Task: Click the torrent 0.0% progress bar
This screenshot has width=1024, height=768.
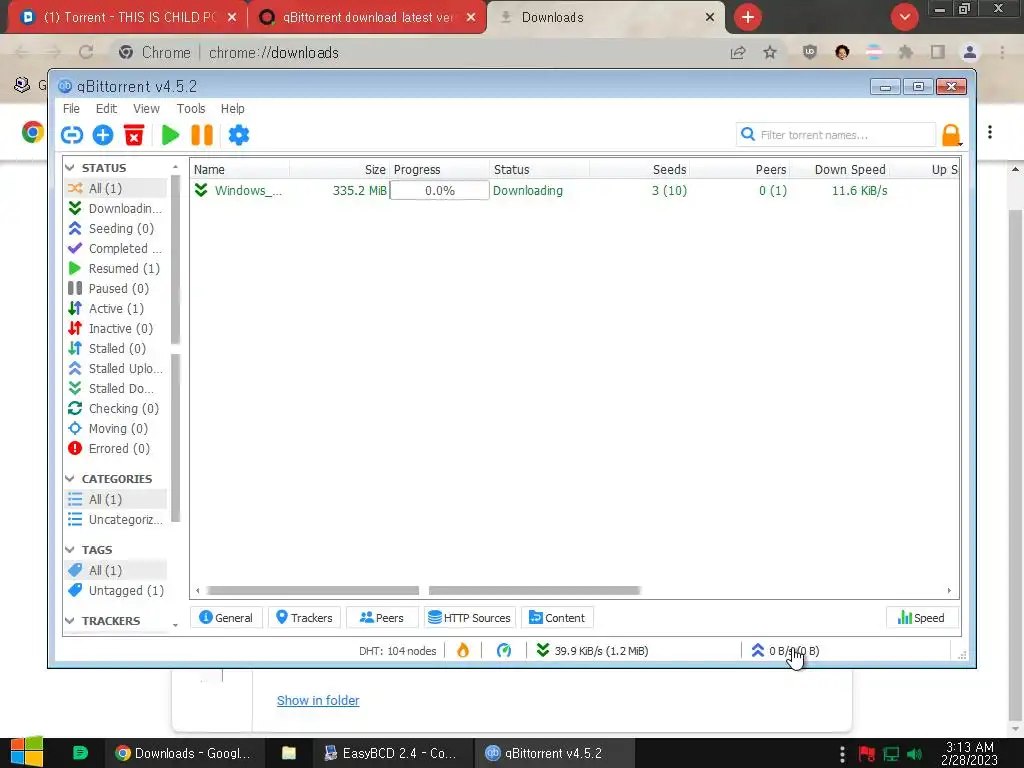Action: [x=439, y=191]
